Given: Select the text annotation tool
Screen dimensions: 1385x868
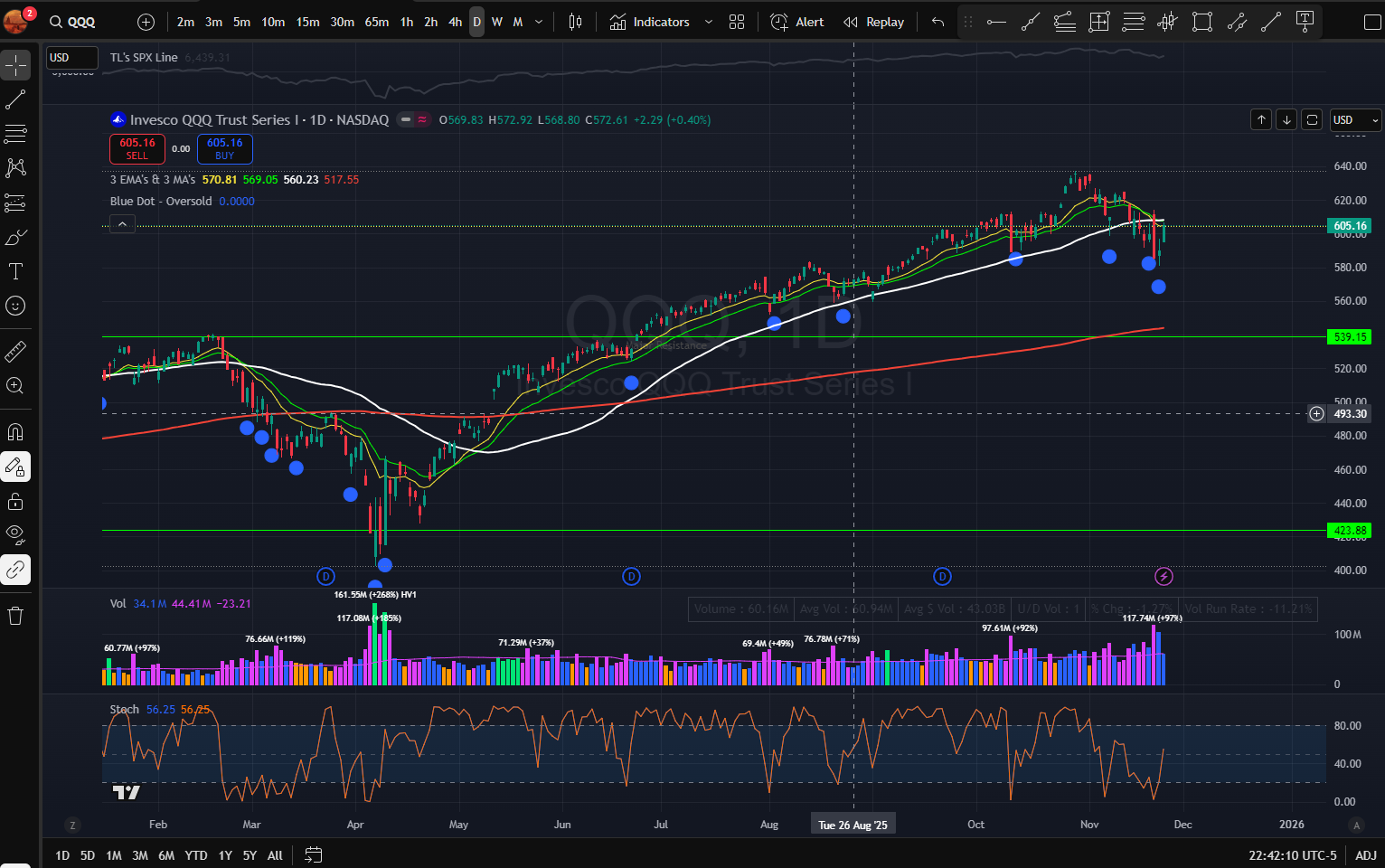Looking at the screenshot, I should point(15,271).
